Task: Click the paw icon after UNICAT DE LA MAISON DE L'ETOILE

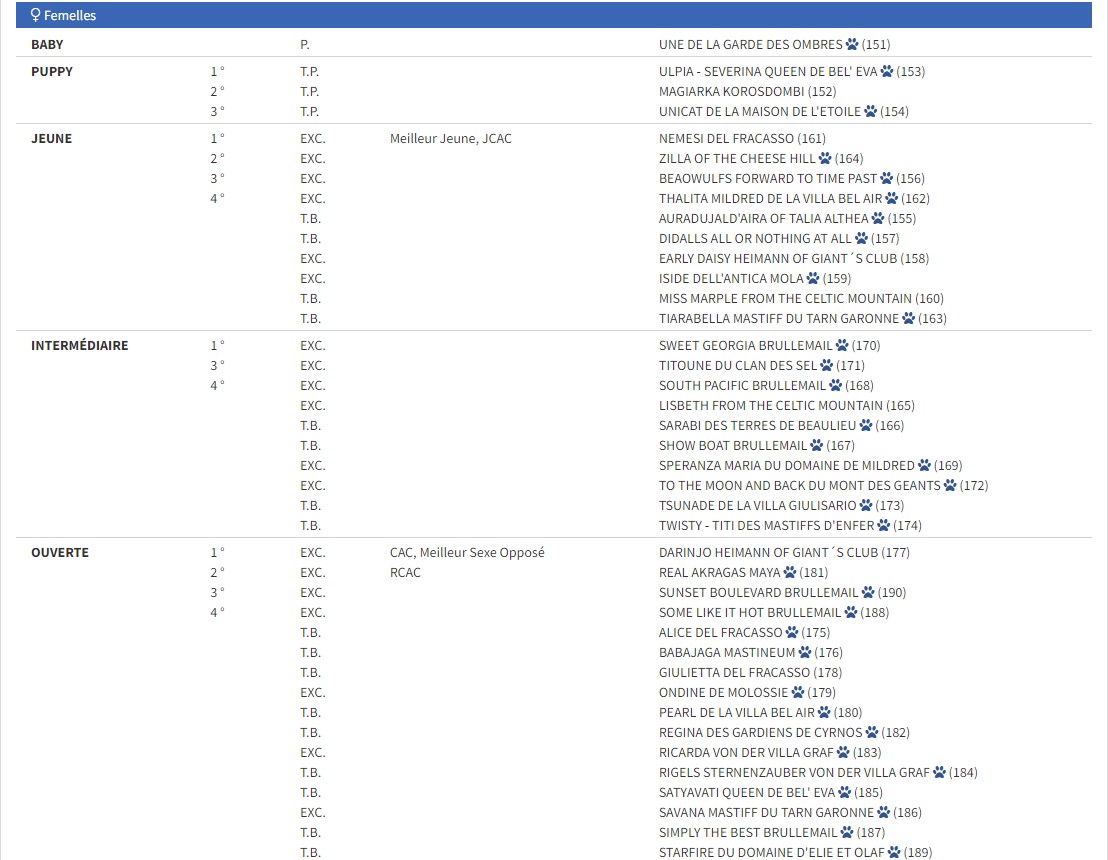Action: point(871,112)
